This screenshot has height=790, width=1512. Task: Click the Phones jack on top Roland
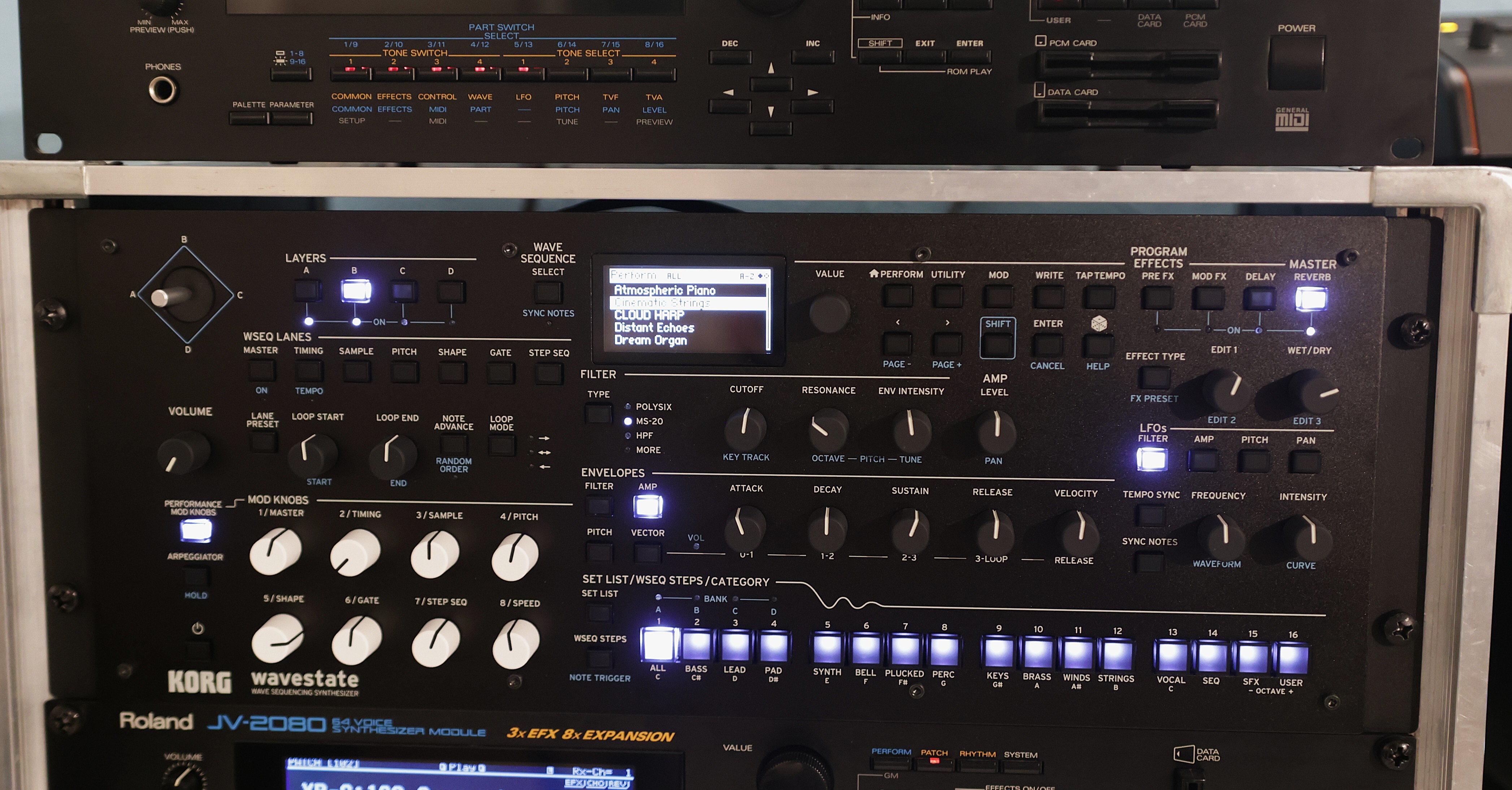(162, 90)
